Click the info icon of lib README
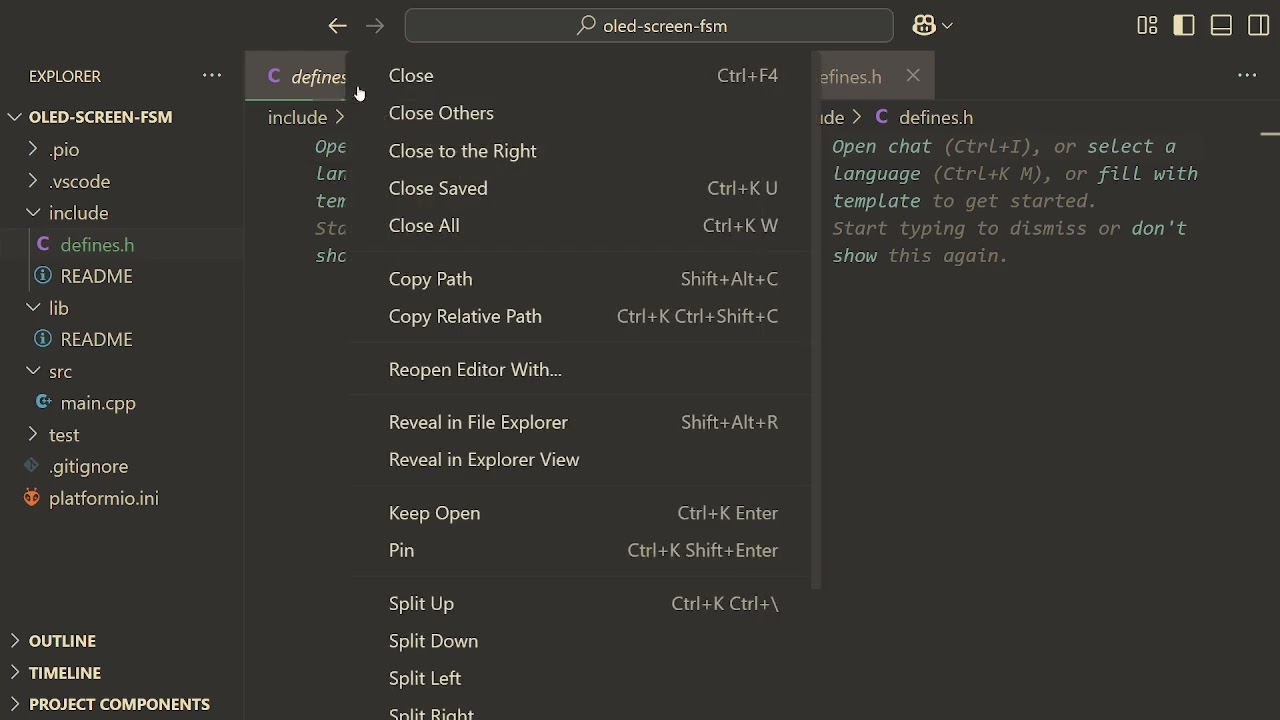1280x720 pixels. click(x=43, y=339)
